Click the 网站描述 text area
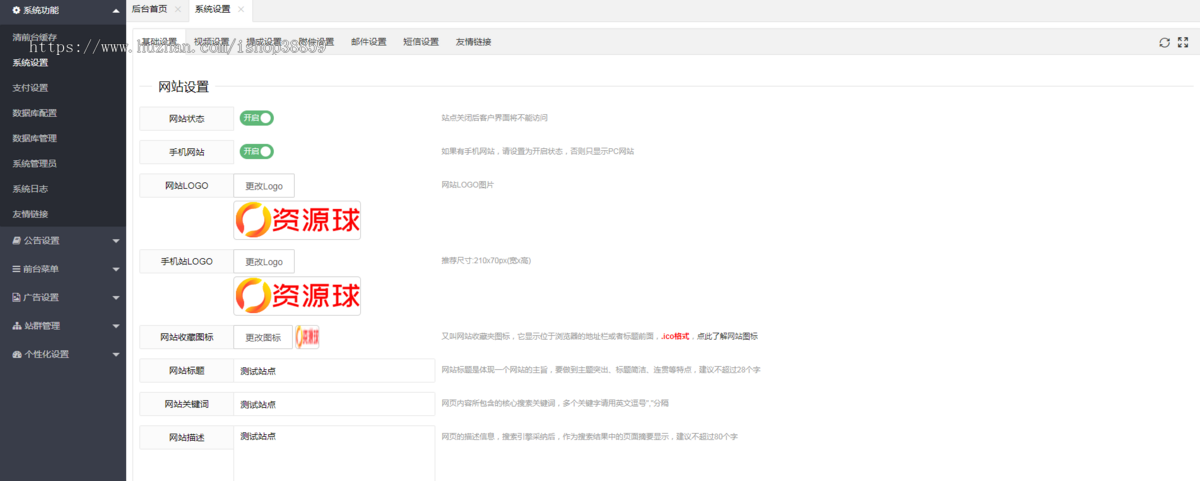 click(334, 453)
